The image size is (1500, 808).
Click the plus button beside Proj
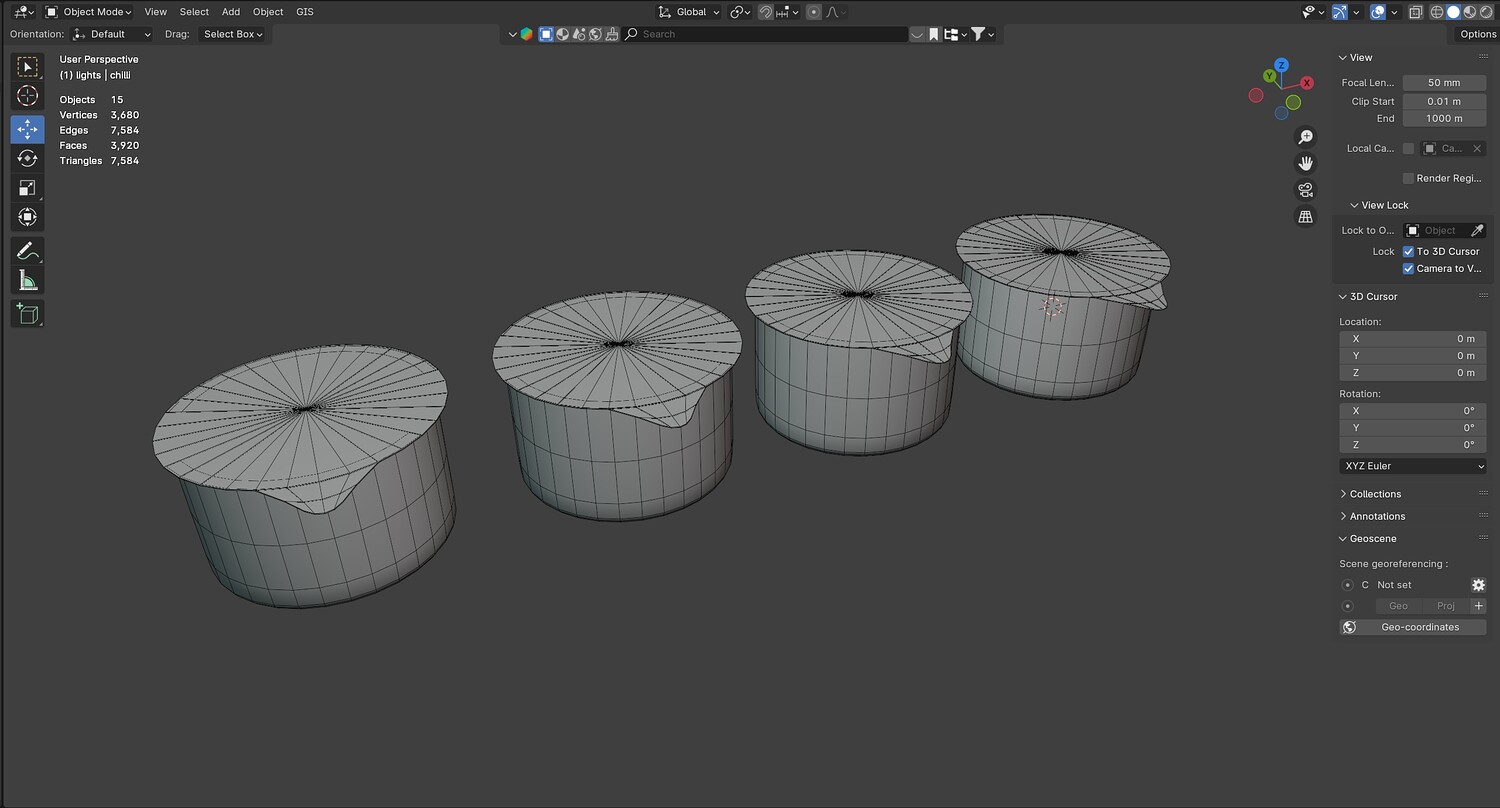tap(1478, 606)
